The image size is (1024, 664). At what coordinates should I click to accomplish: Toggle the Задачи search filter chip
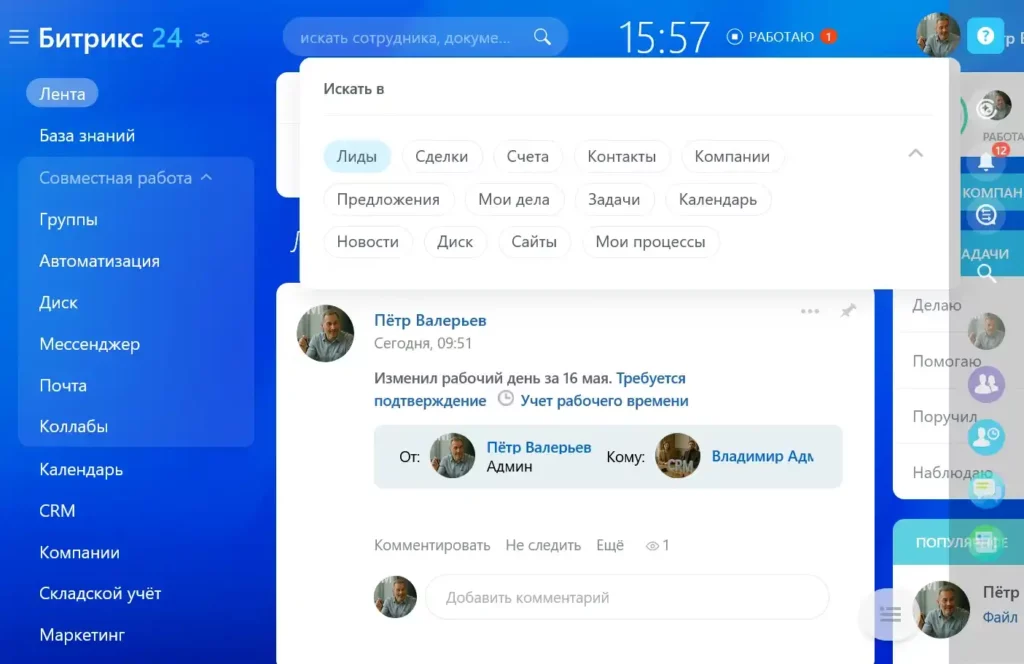(614, 199)
